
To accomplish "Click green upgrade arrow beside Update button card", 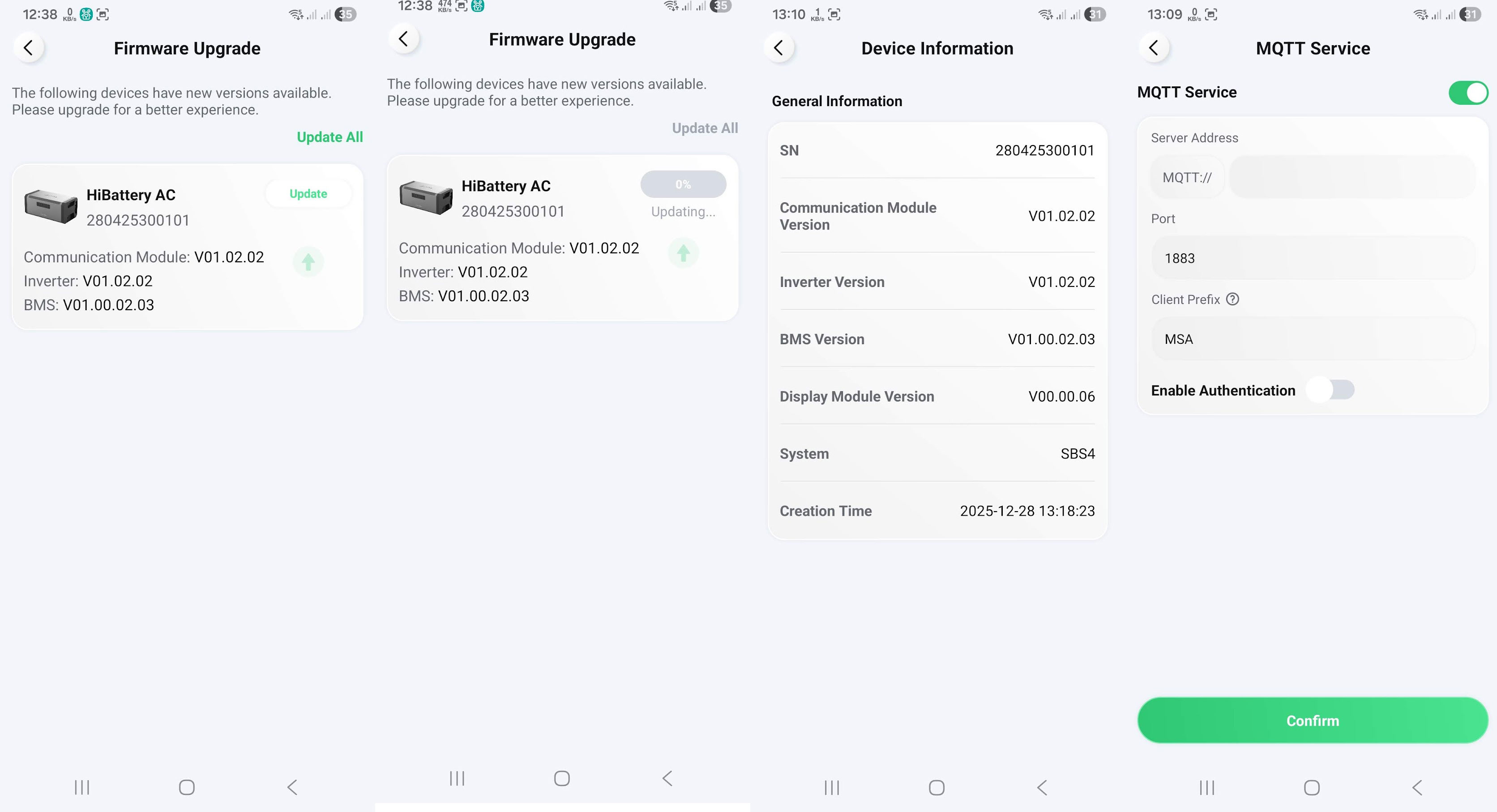I will [308, 262].
